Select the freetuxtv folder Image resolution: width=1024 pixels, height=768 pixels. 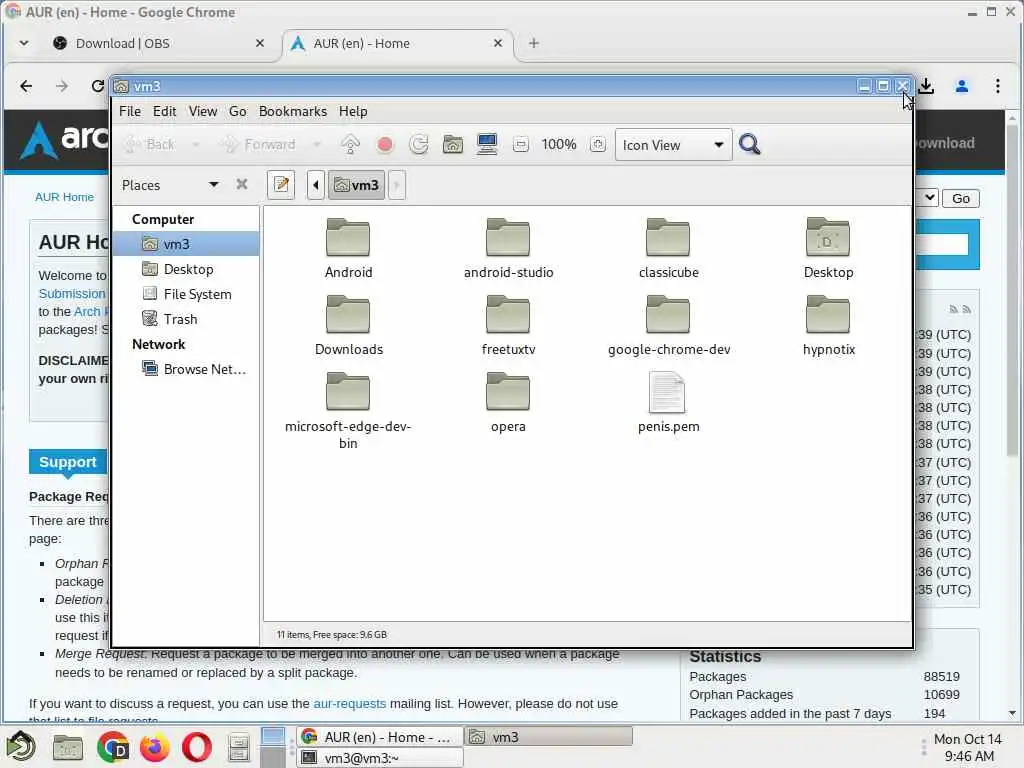[x=508, y=326]
